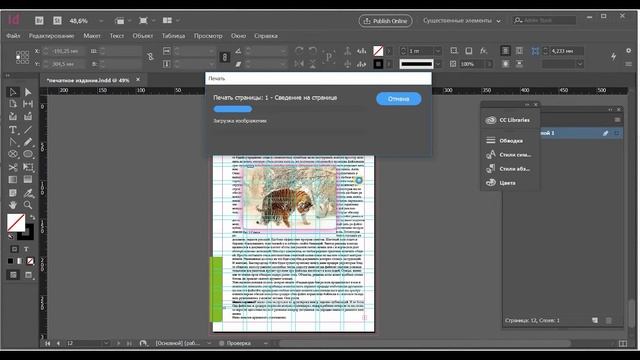The width and height of the screenshot is (640, 360).
Task: Go to the first page
Action: 48,343
